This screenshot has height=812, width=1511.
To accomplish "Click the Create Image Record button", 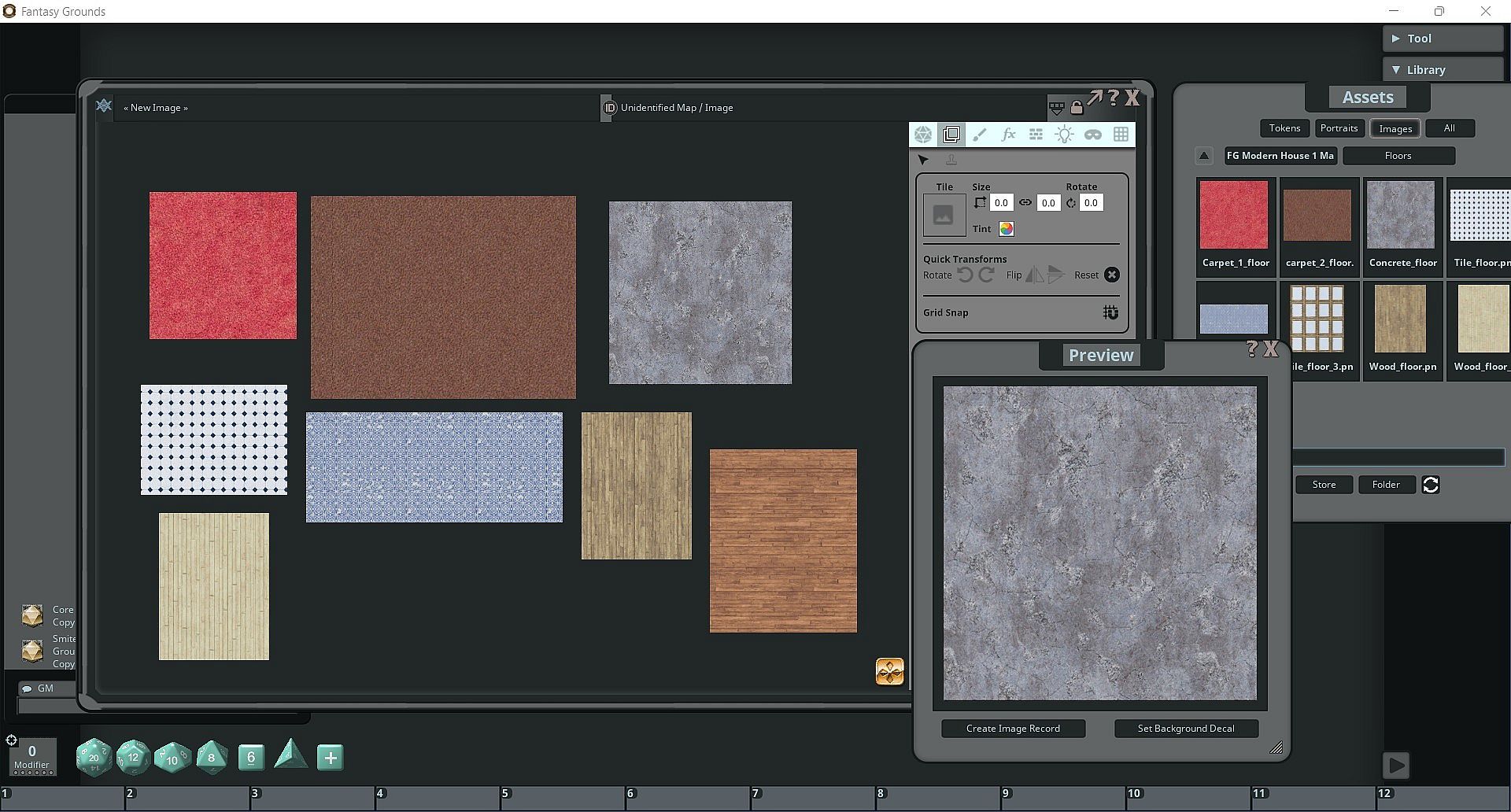I will 1013,729.
